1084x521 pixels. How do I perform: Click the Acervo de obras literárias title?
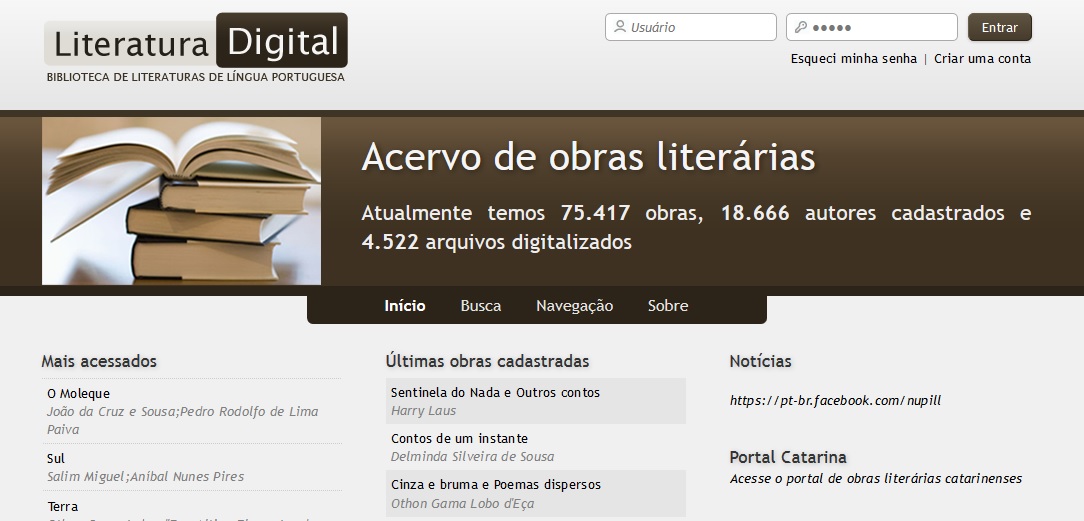click(x=588, y=157)
